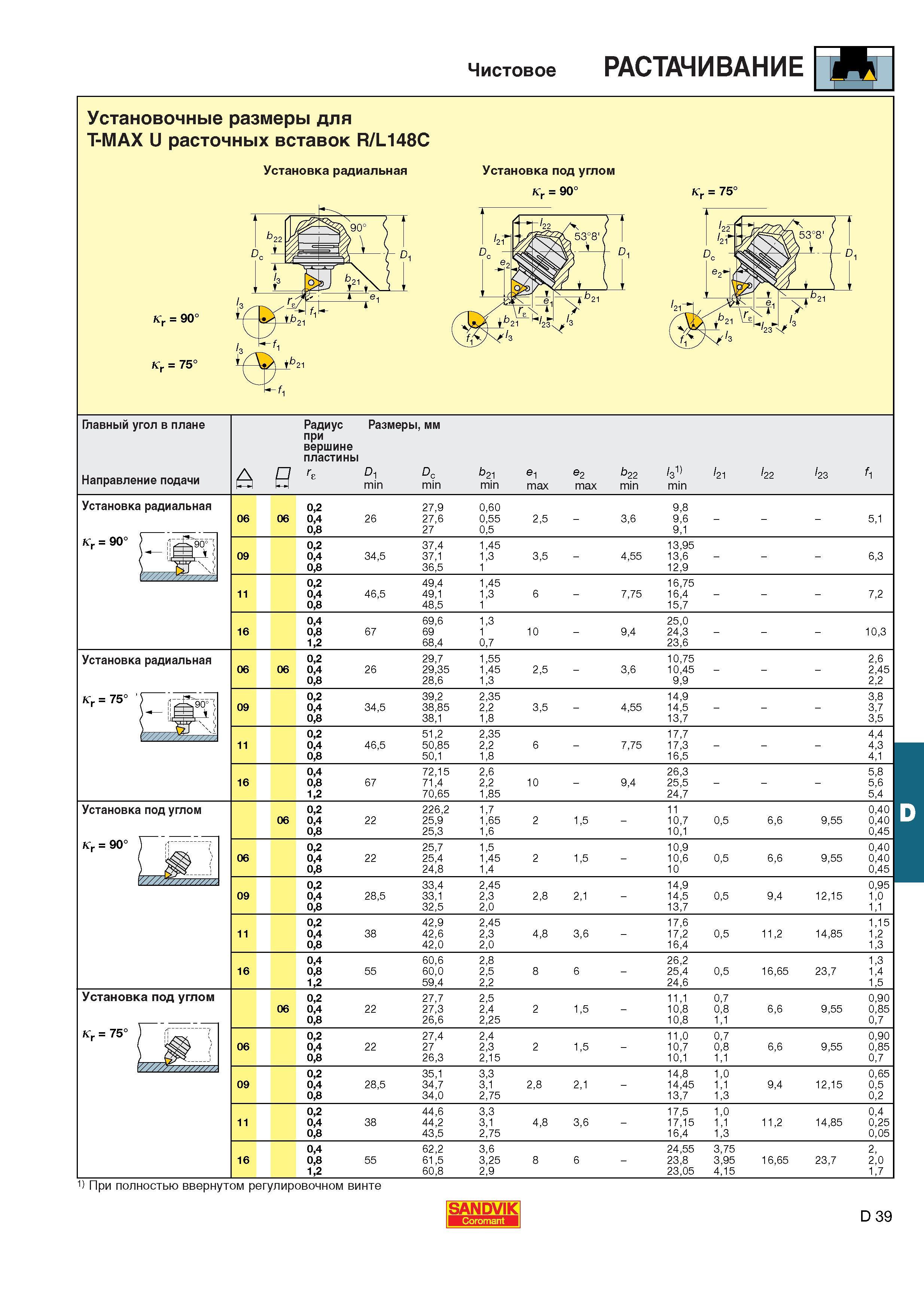This screenshot has height=1314, width=924.
Task: Click the Главный угол в плане header
Action: click(143, 425)
